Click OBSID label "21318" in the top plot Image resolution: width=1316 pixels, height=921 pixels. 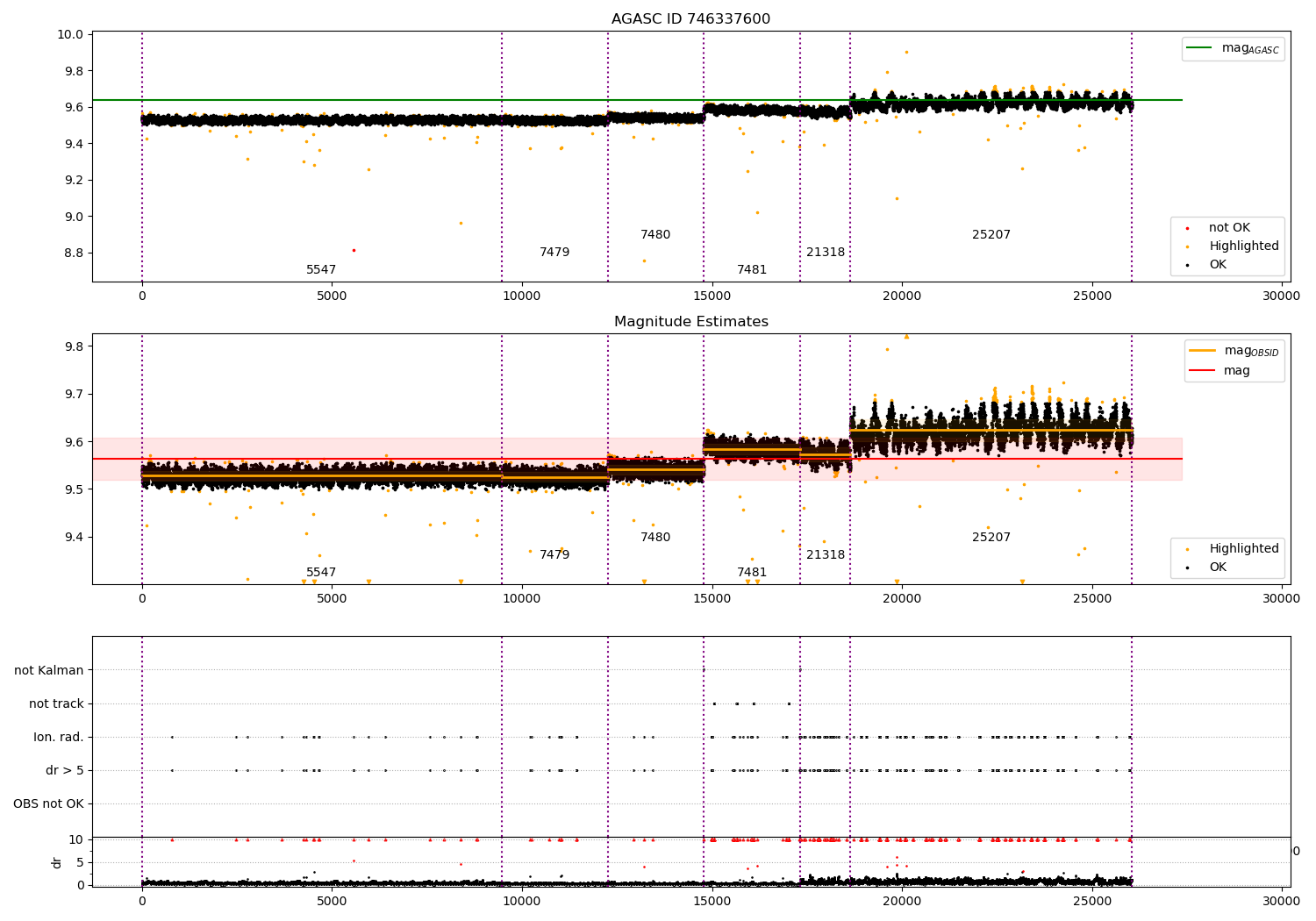pos(826,253)
